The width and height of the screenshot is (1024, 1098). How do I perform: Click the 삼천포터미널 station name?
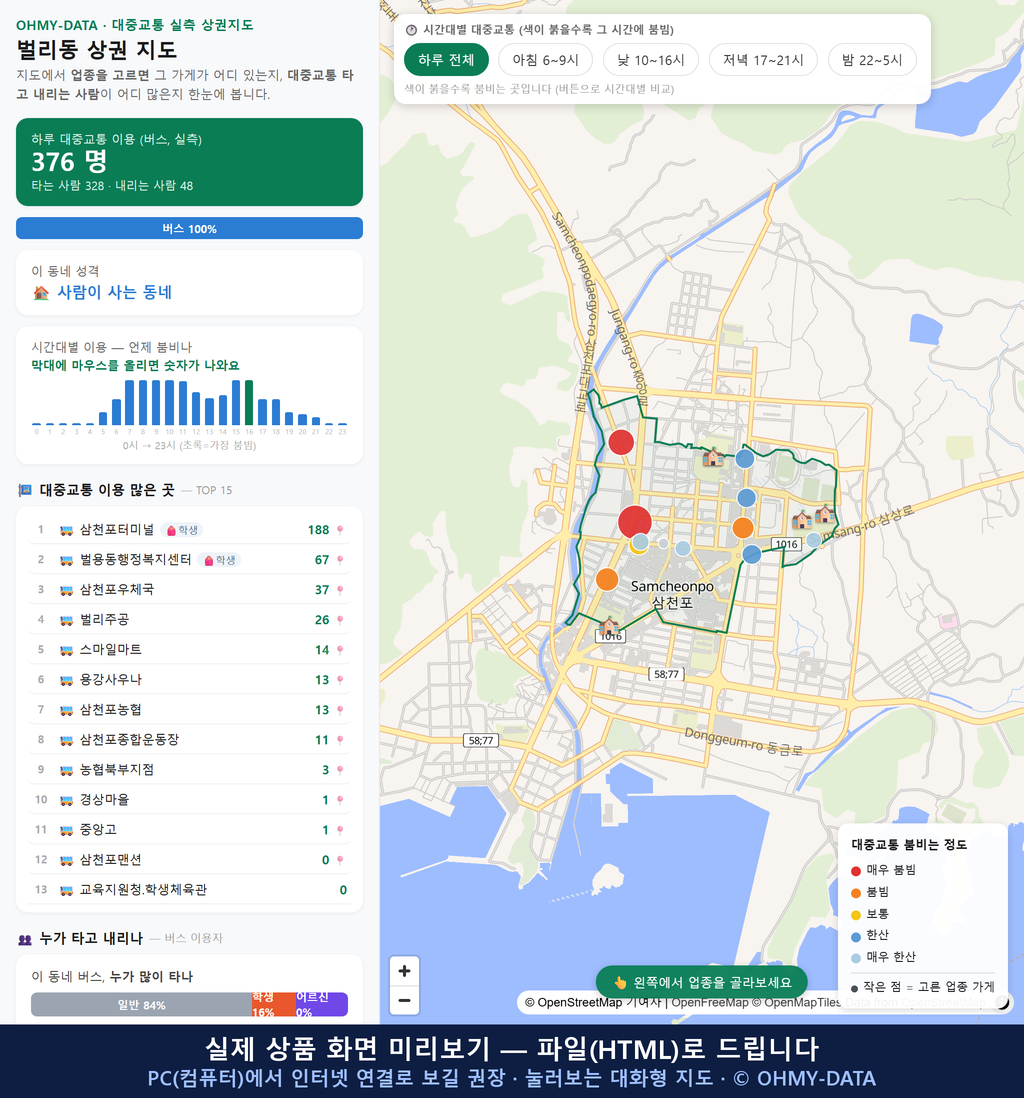coord(116,530)
